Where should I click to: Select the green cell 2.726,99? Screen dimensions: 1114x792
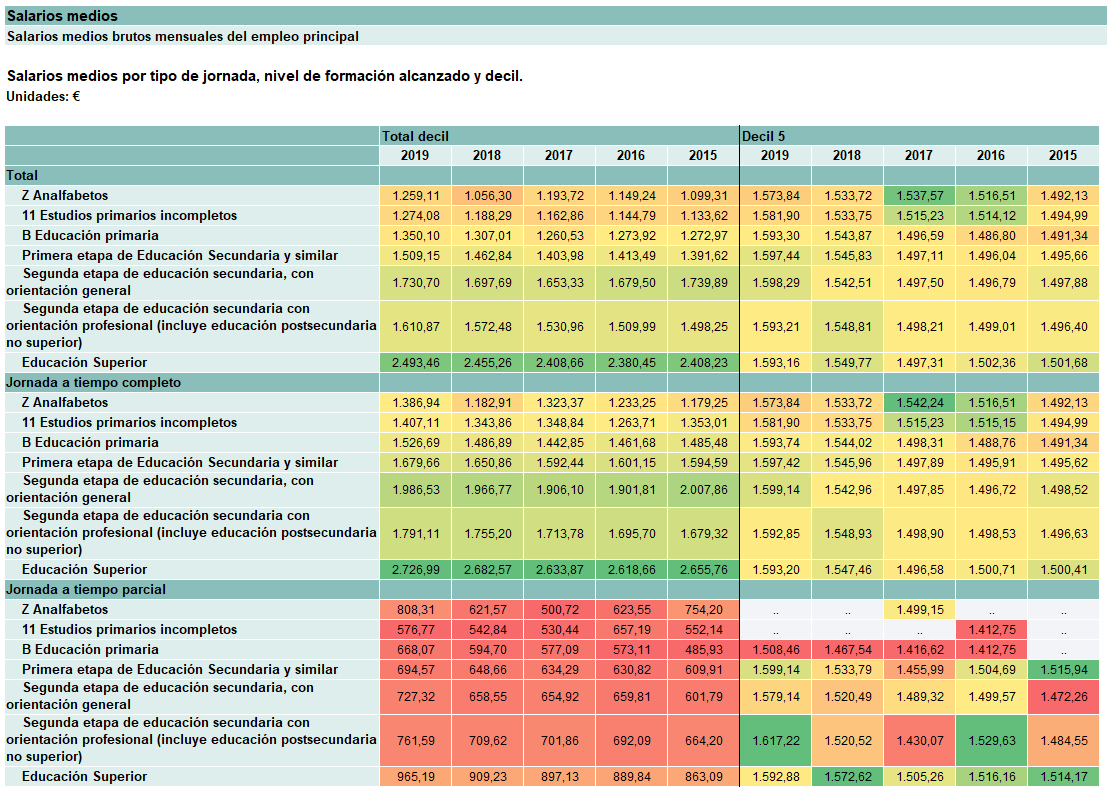coord(416,570)
